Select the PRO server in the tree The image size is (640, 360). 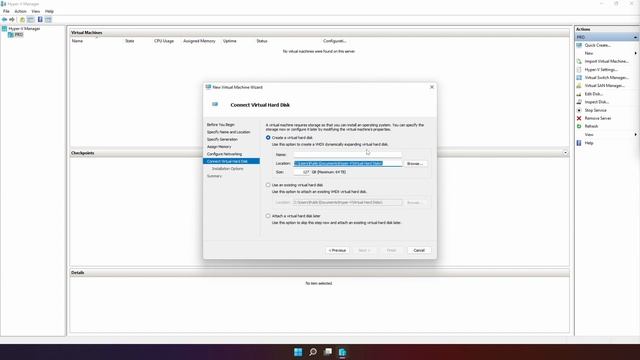coord(19,35)
